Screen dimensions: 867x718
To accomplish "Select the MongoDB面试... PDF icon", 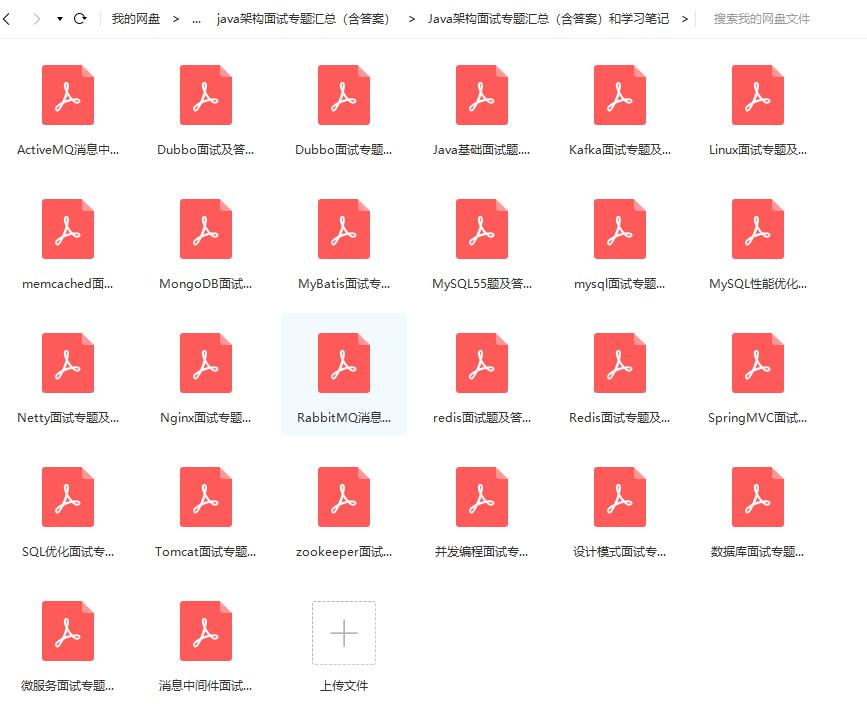I will point(206,229).
